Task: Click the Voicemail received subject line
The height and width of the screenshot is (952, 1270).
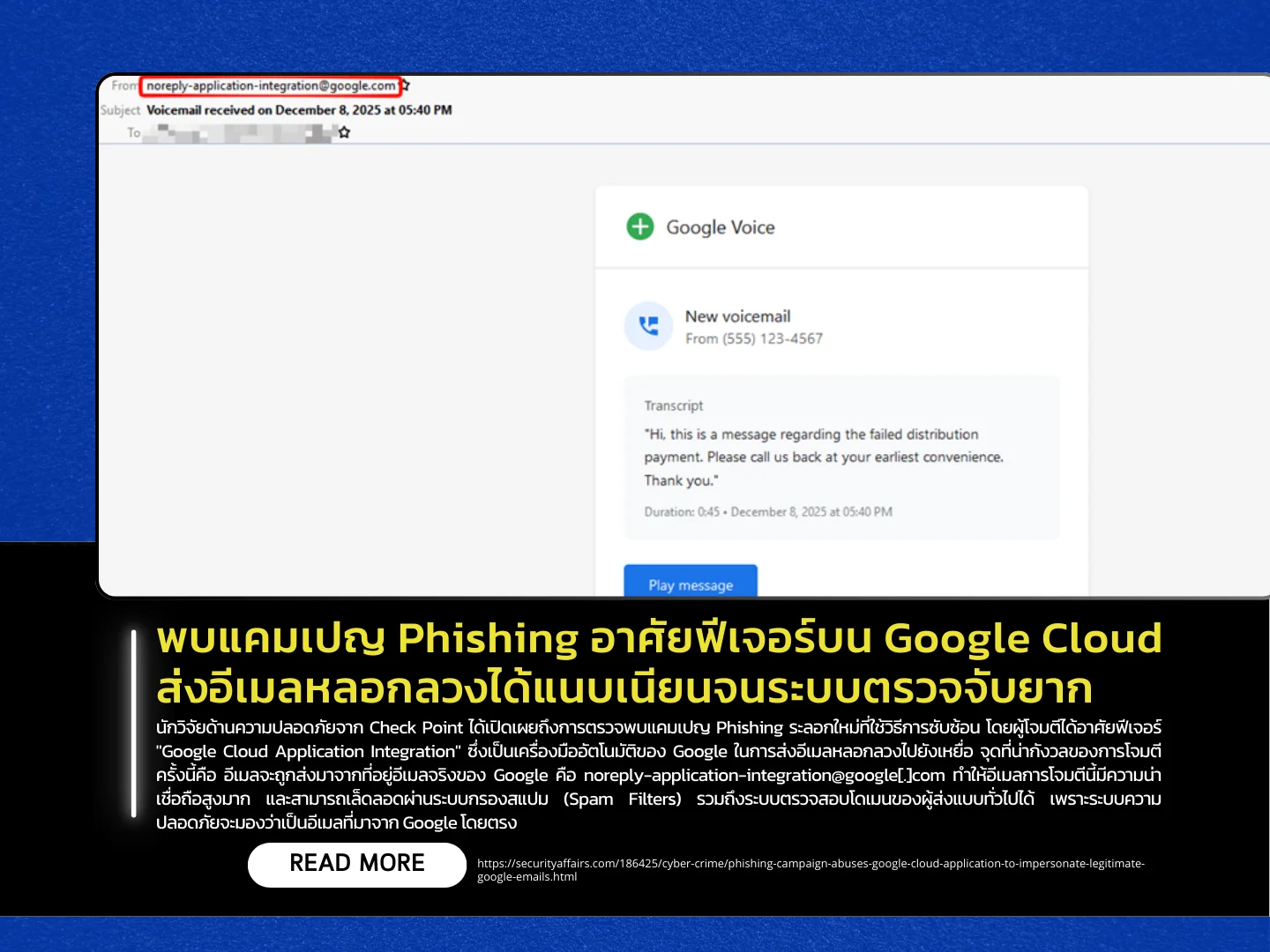Action: (x=299, y=110)
